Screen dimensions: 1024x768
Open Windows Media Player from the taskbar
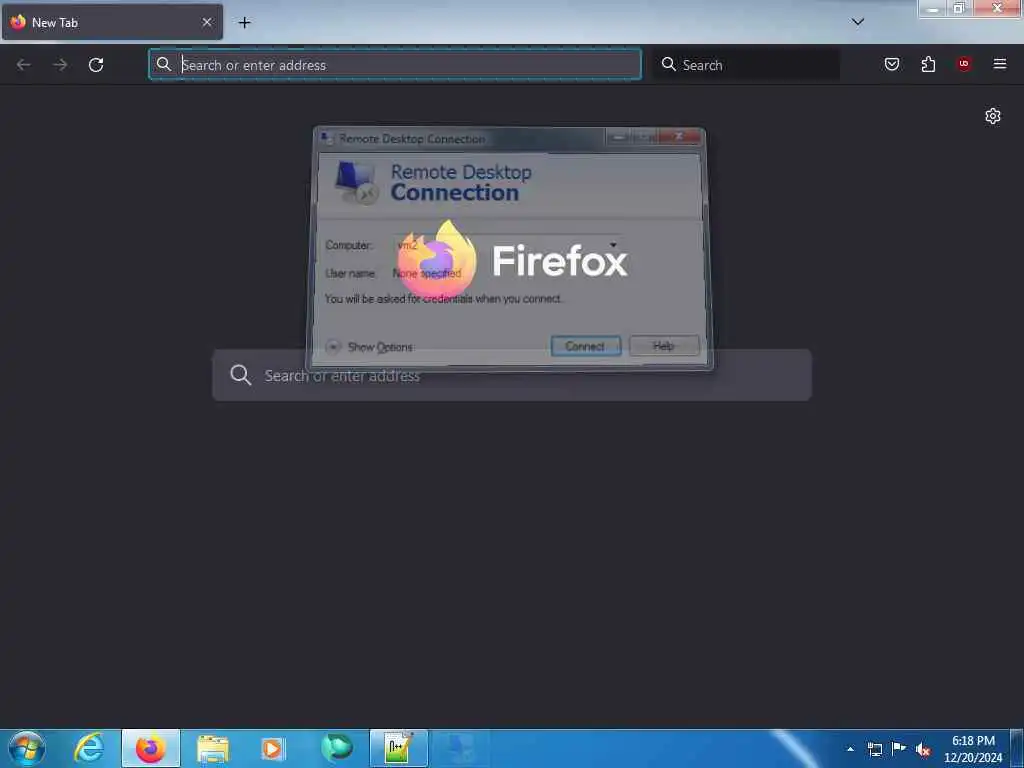273,749
